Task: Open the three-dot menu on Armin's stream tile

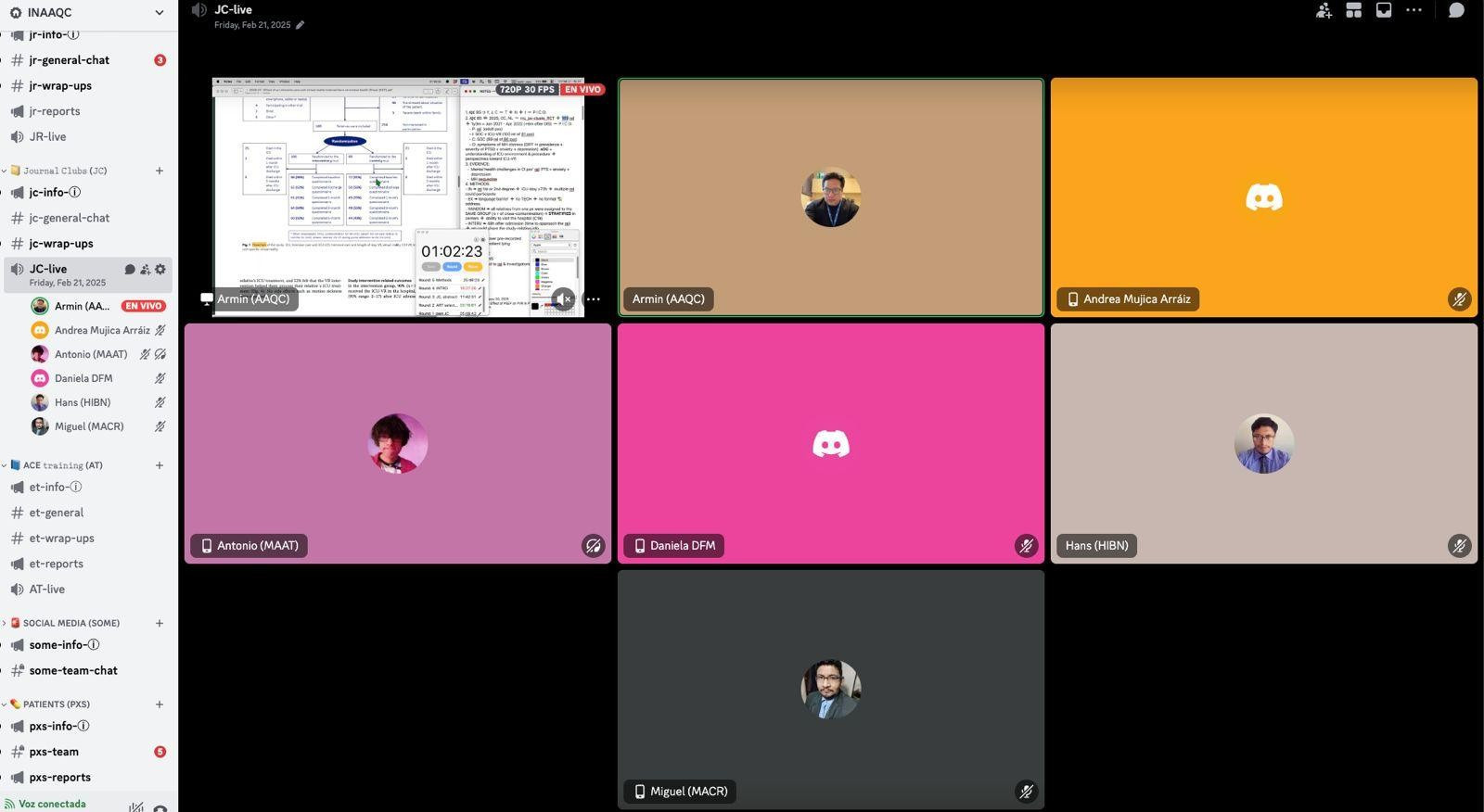Action: point(594,299)
